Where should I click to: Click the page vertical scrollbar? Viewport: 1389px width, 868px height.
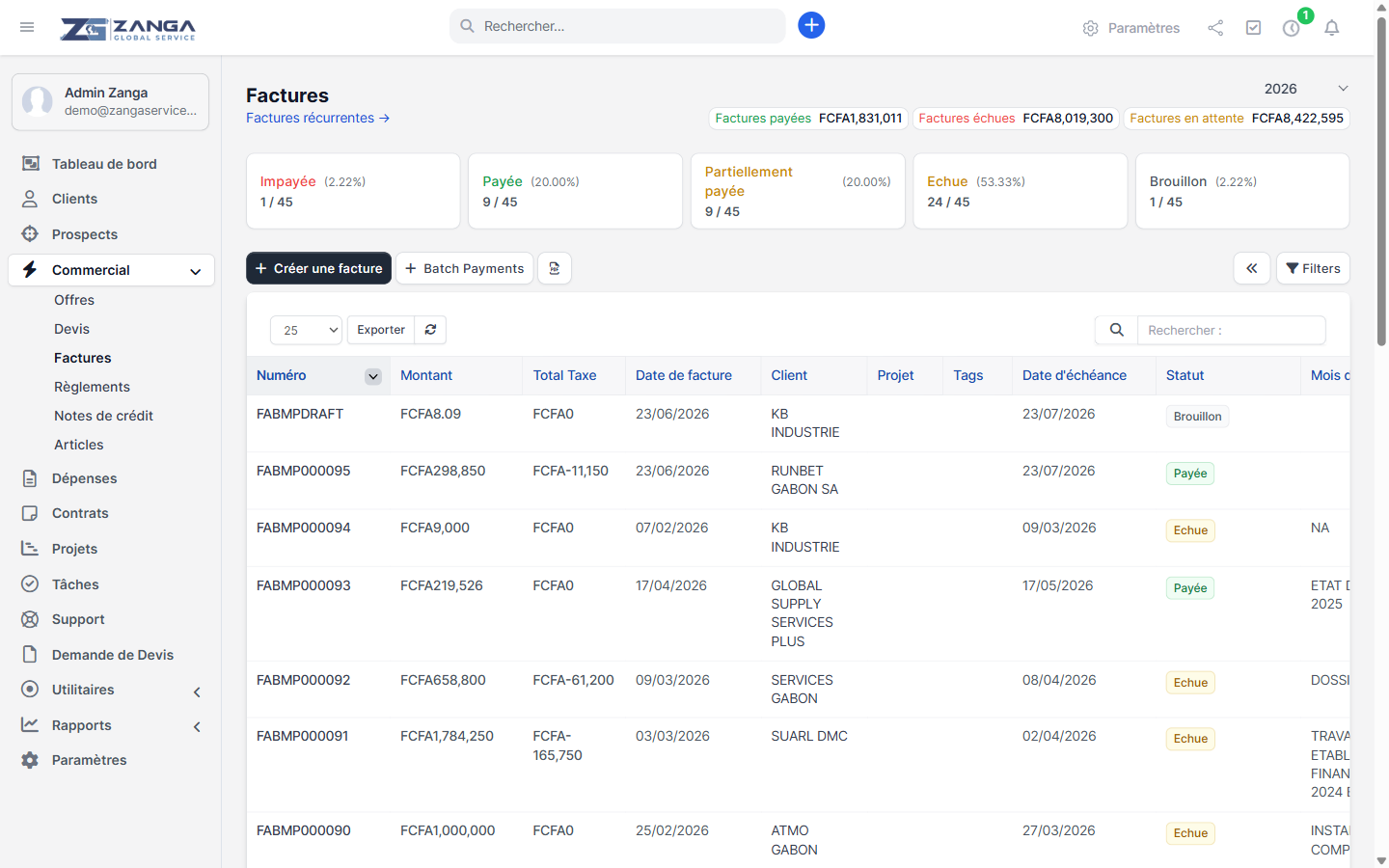1381,183
